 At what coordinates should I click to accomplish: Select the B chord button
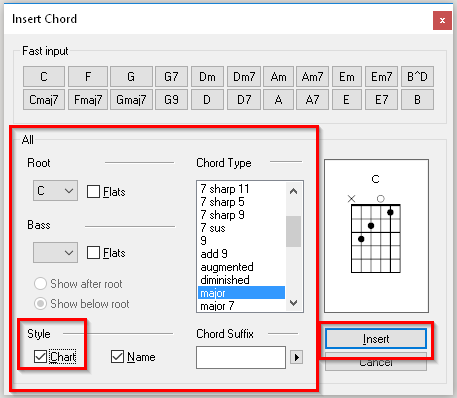(417, 99)
